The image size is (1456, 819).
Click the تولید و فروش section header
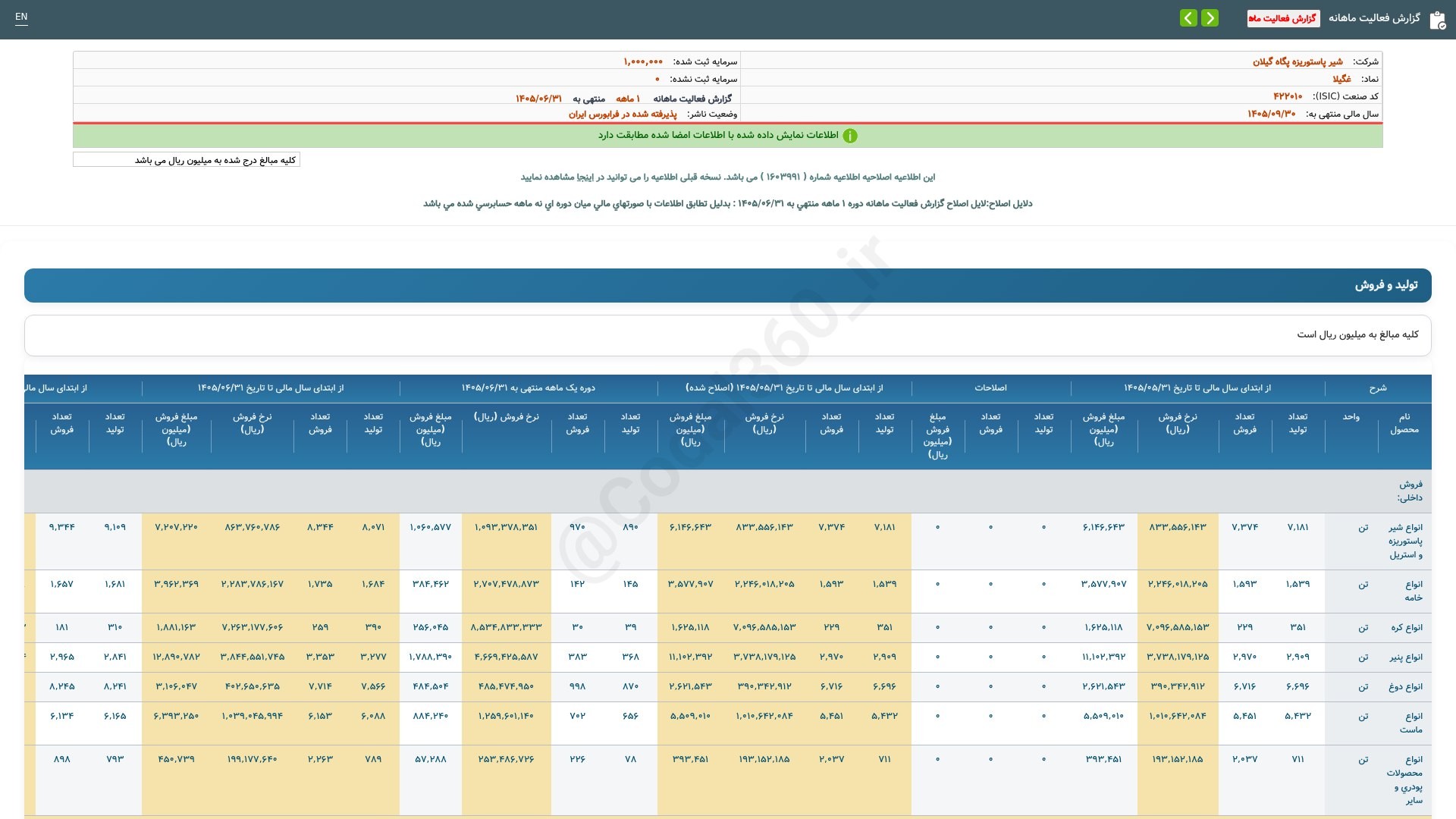(728, 285)
